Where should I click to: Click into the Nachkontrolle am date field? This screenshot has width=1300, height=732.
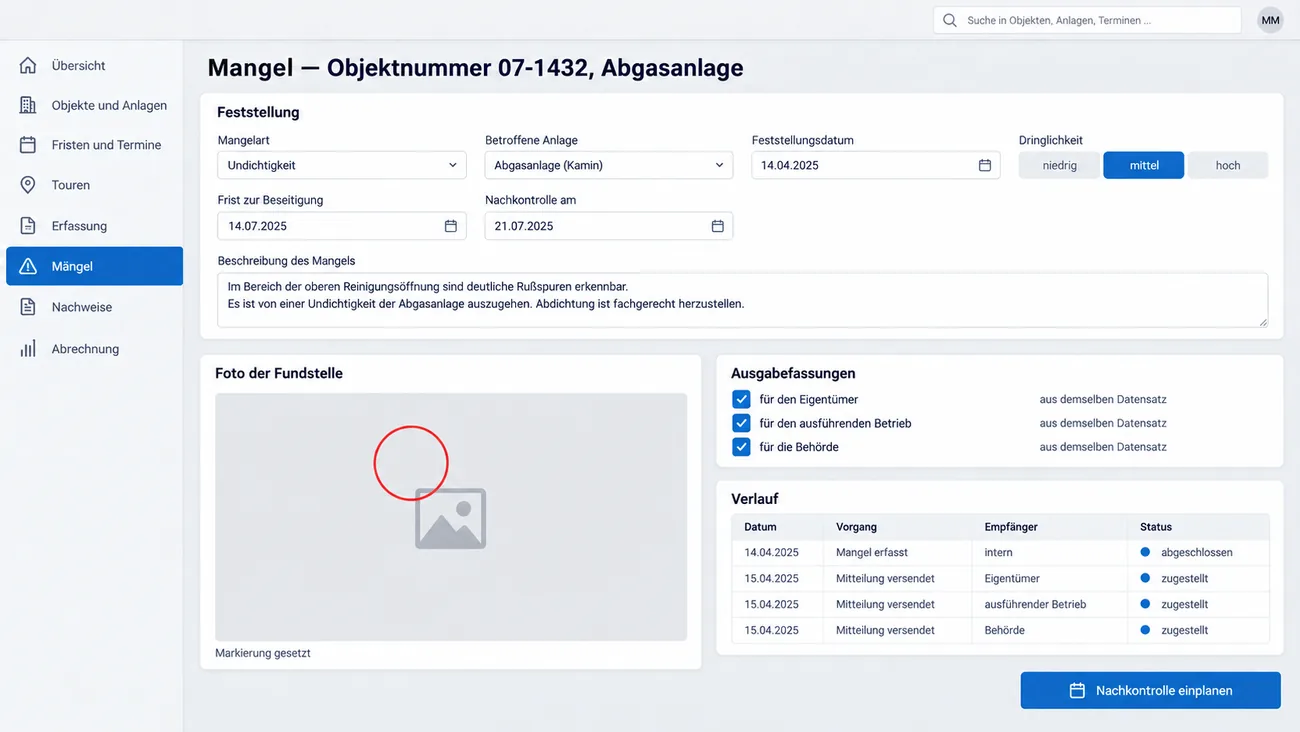point(609,226)
